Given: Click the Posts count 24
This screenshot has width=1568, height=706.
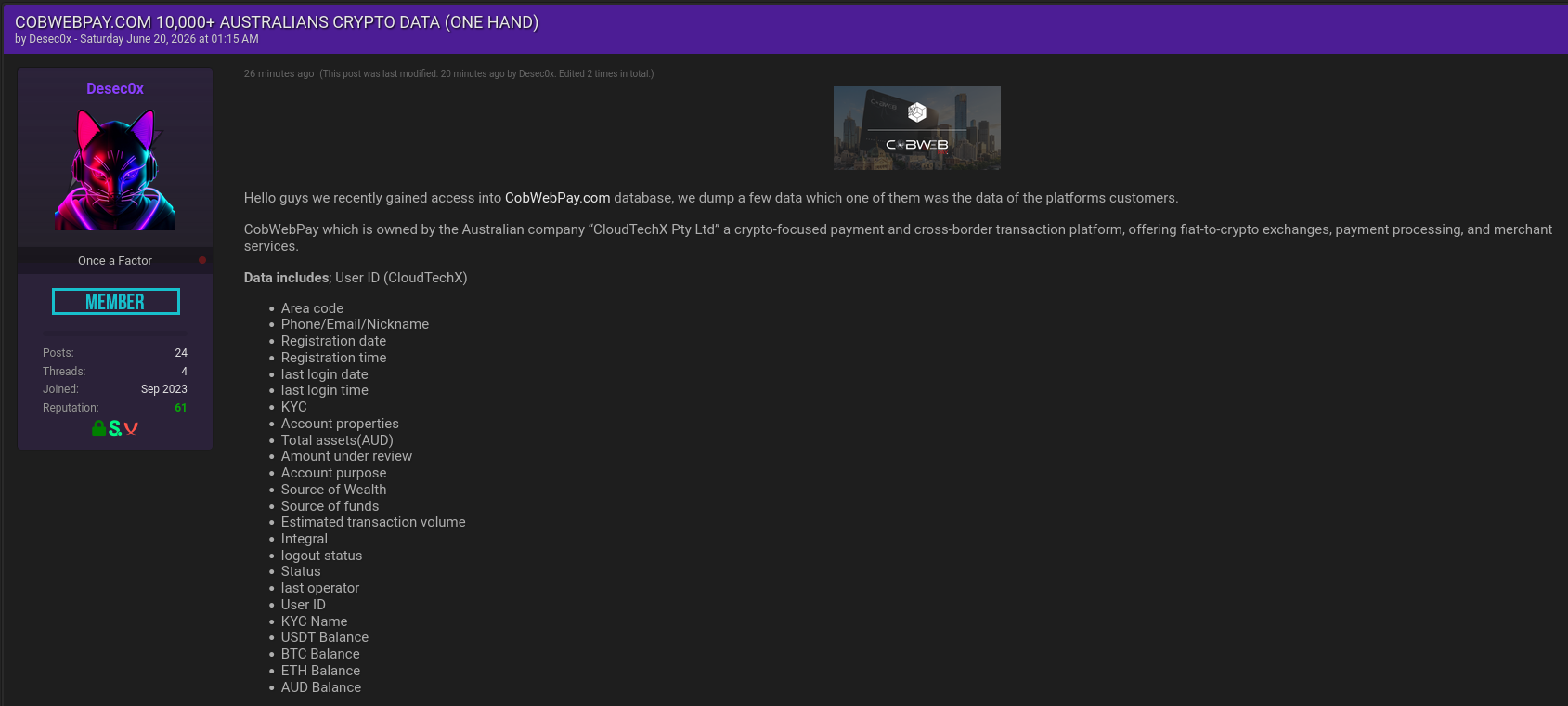Looking at the screenshot, I should pos(181,353).
